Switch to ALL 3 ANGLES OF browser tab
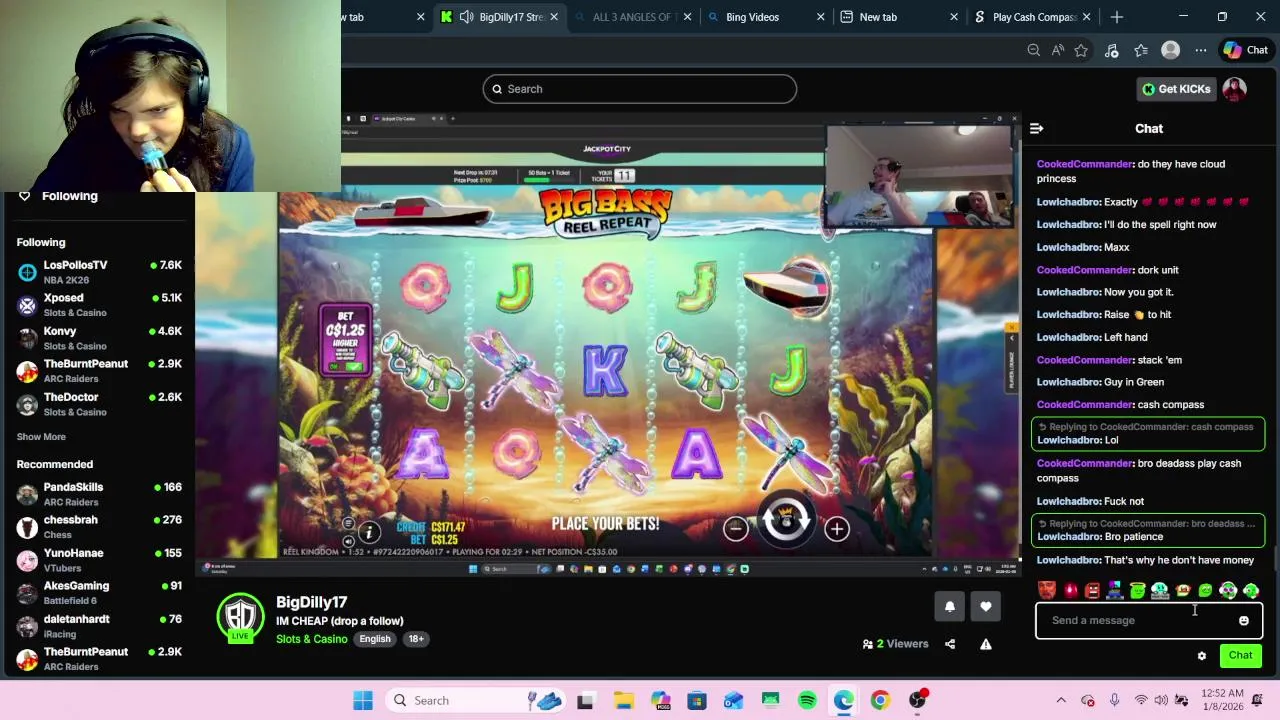This screenshot has height=720, width=1280. [x=632, y=17]
